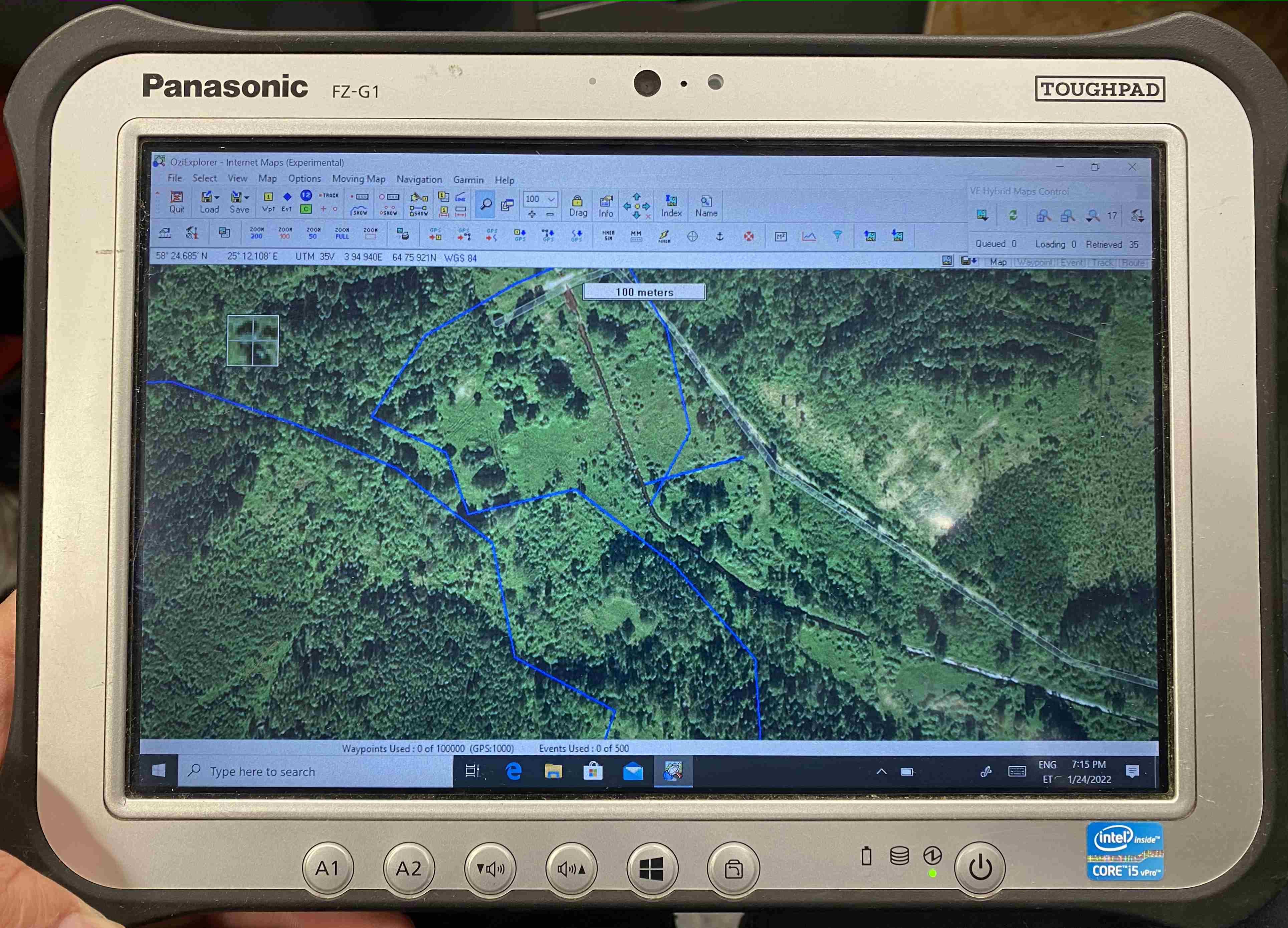Image resolution: width=1288 pixels, height=928 pixels.
Task: Open File Explorer from the taskbar
Action: (553, 771)
